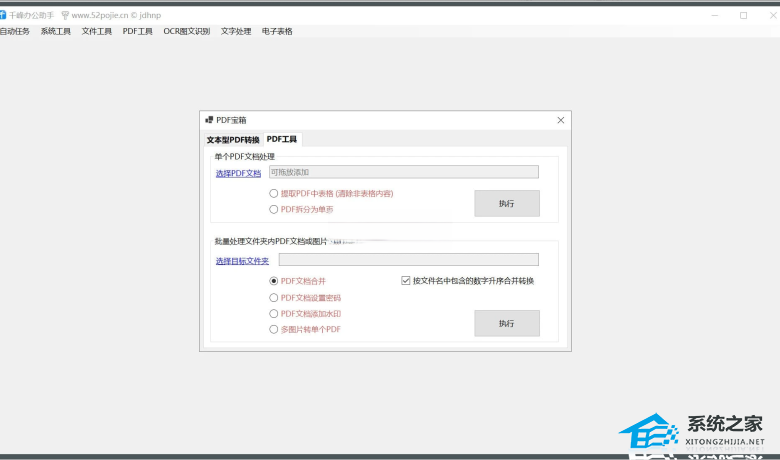Click the 选择PDF文档 link
This screenshot has width=780, height=460.
(x=238, y=174)
